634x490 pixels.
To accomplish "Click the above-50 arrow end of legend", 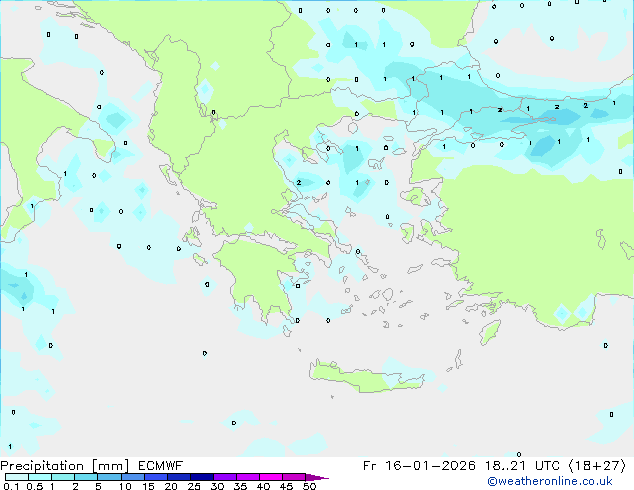I will tap(317, 477).
